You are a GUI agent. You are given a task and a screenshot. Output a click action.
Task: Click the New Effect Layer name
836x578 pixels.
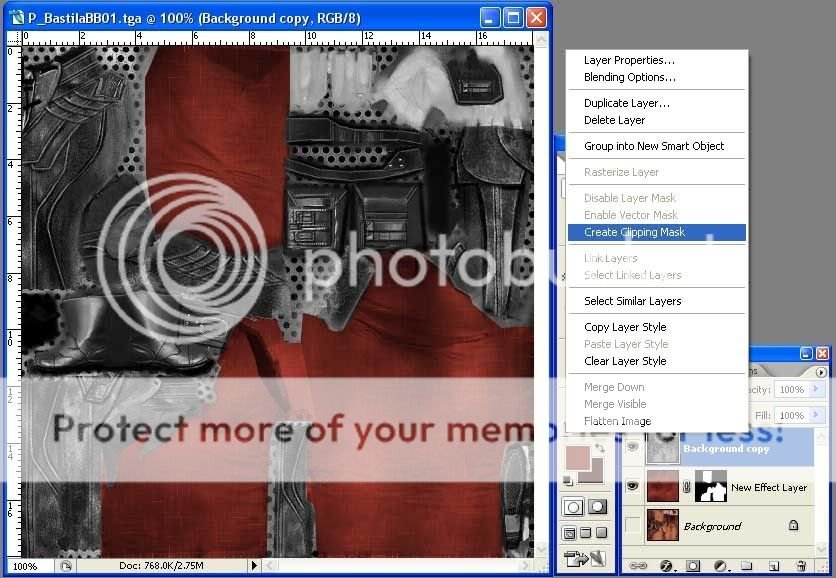(769, 487)
